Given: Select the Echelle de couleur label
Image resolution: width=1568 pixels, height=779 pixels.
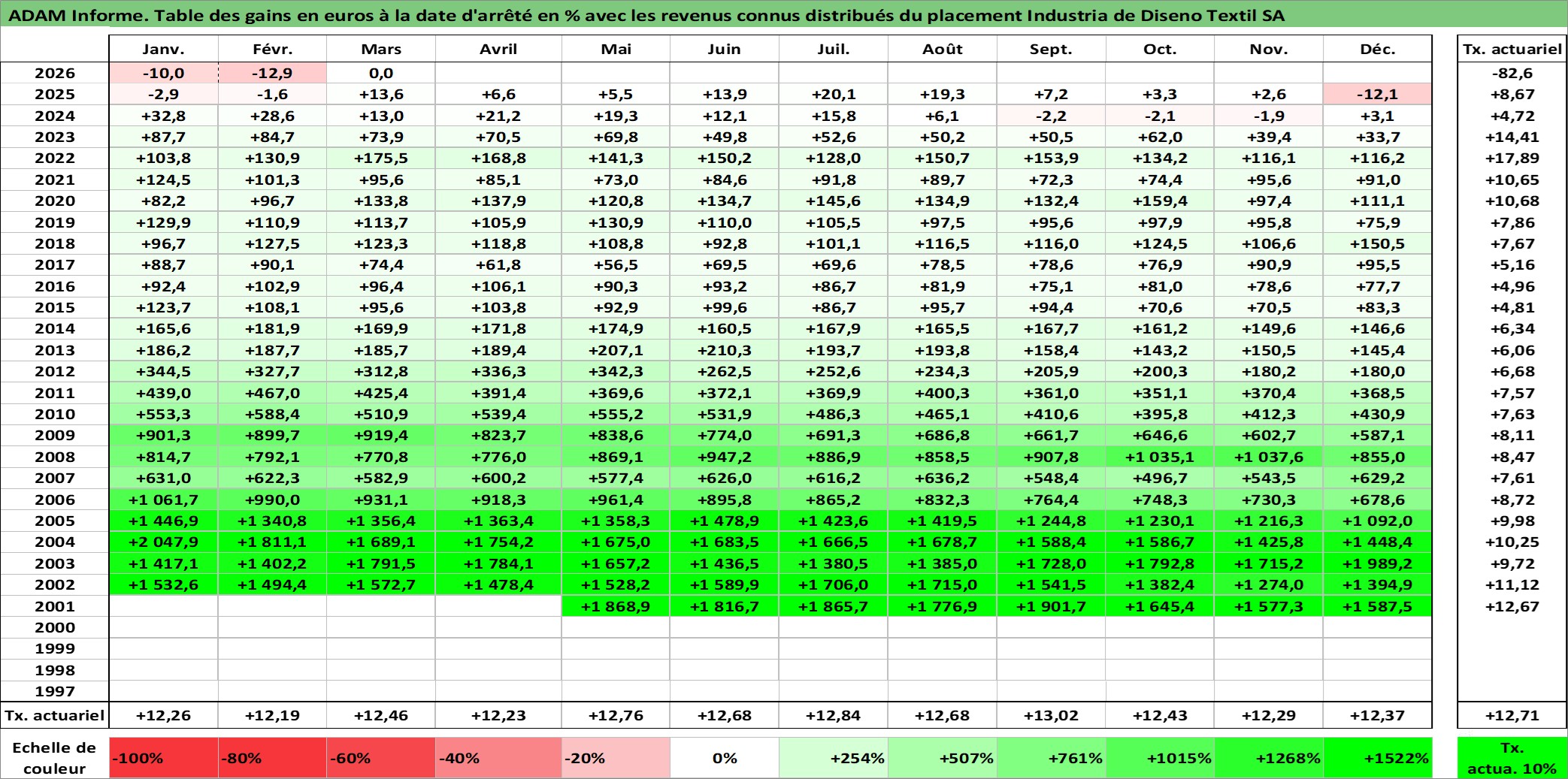Looking at the screenshot, I should coord(55,758).
